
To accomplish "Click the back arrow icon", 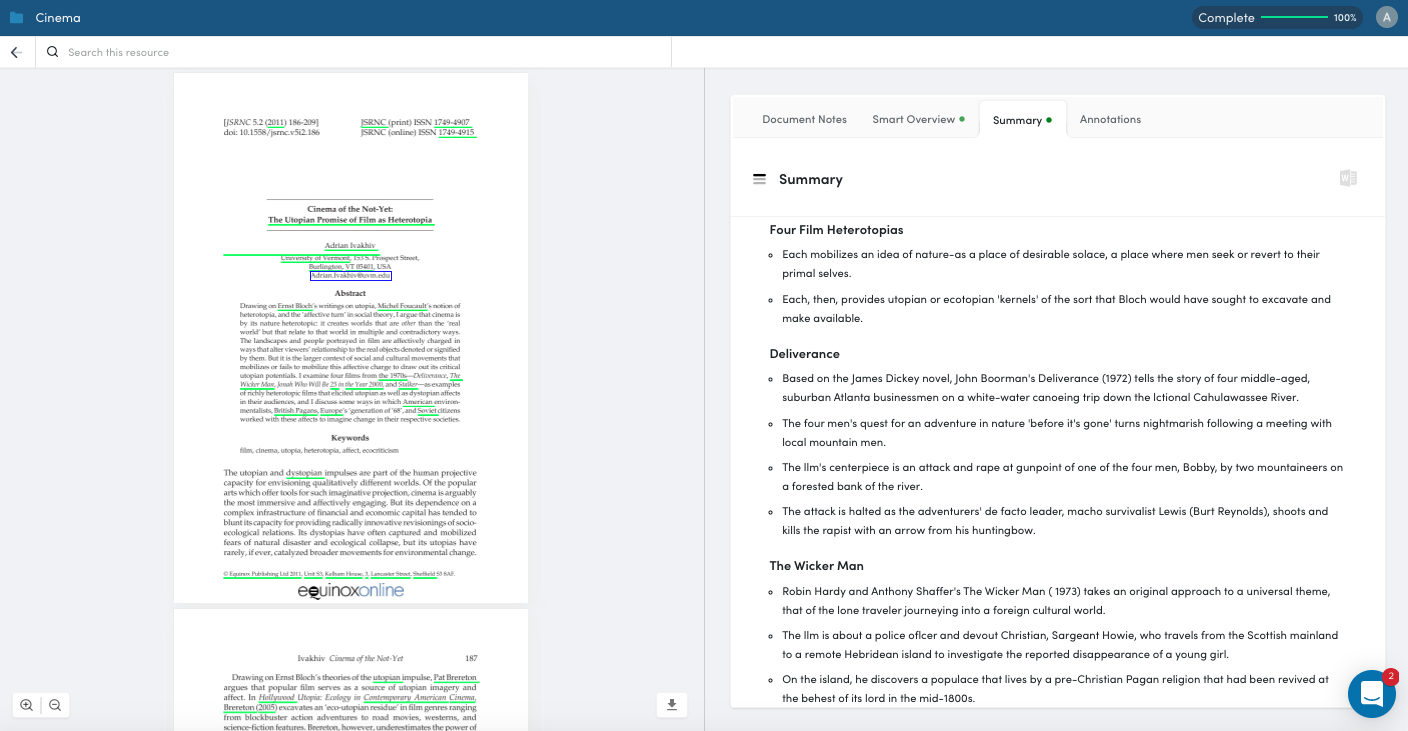I will pos(16,52).
